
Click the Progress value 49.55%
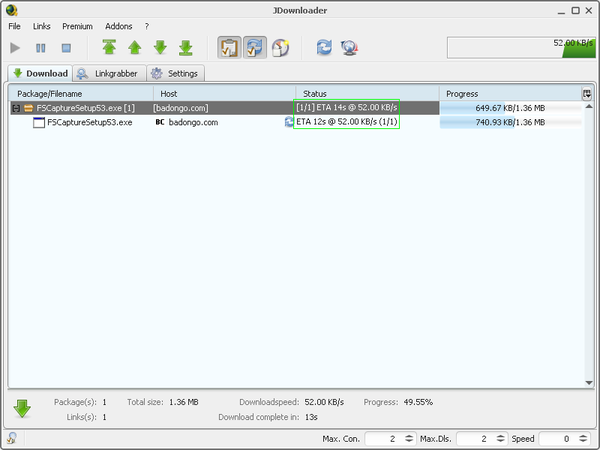point(418,402)
